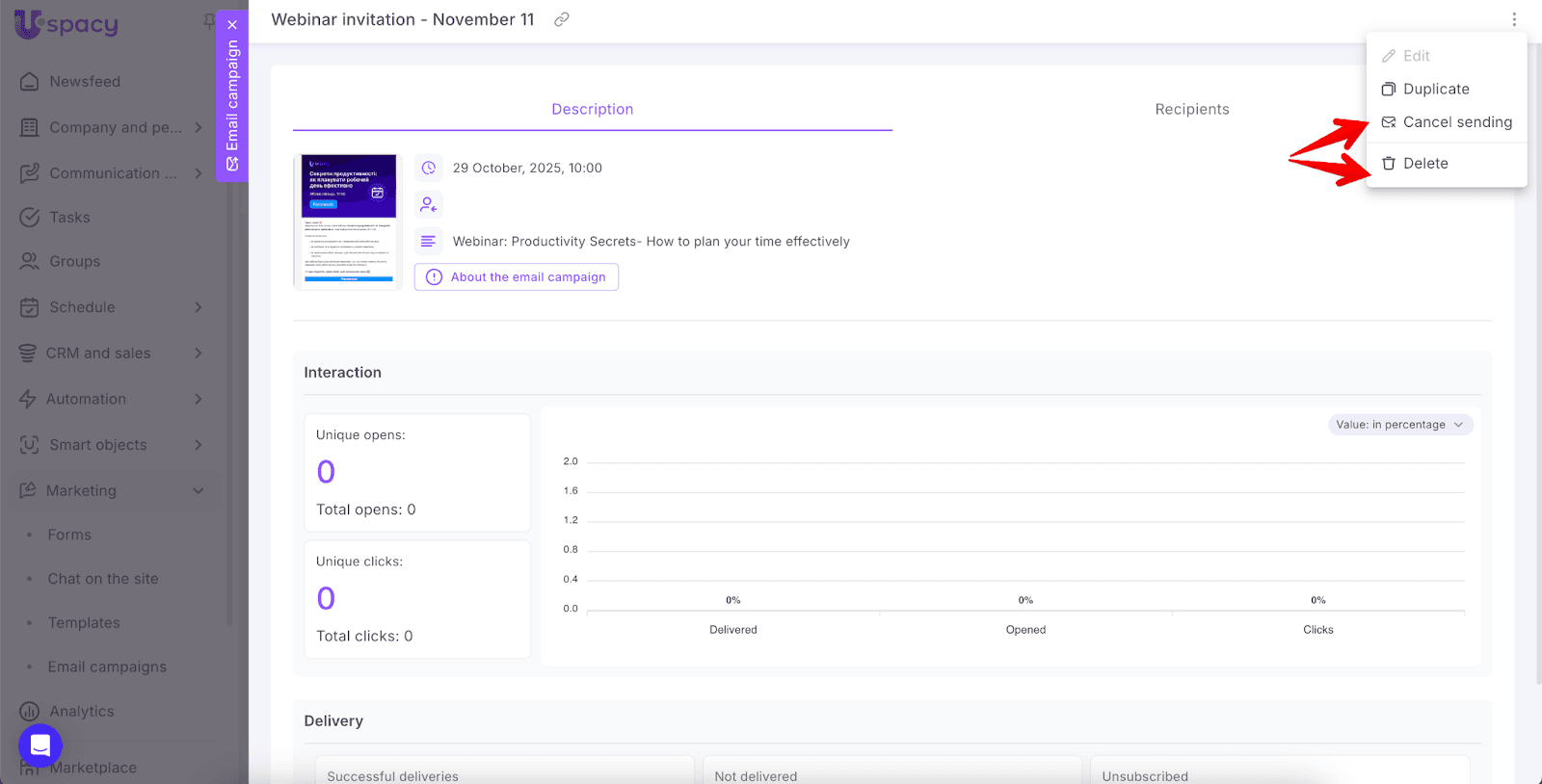Go to Tasks in the sidebar
The height and width of the screenshot is (784, 1542).
69,218
